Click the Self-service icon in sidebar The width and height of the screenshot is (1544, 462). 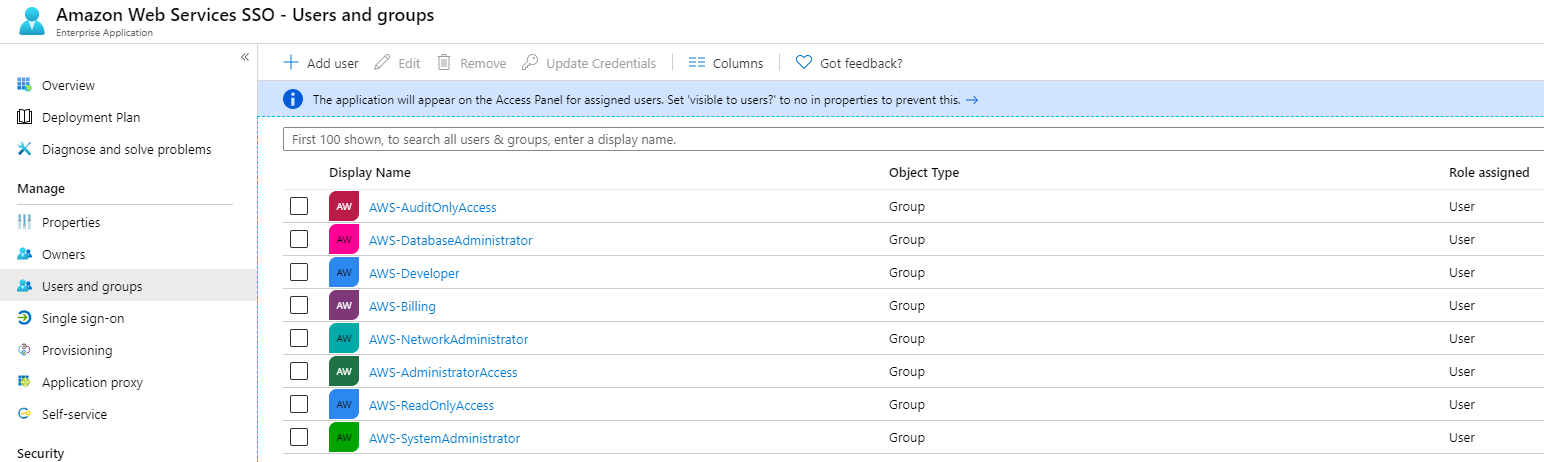[25, 414]
